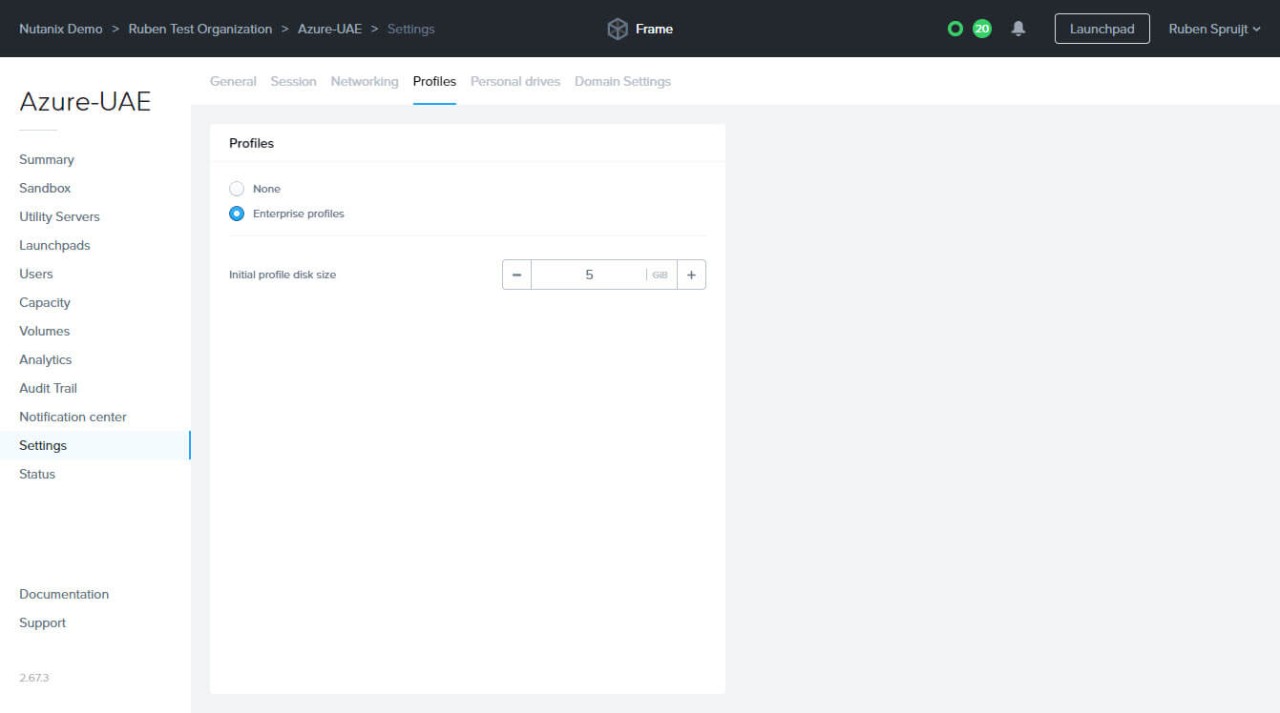Viewport: 1280px width, 713px height.
Task: Select the Enterprise profiles radio option
Action: pyautogui.click(x=237, y=214)
